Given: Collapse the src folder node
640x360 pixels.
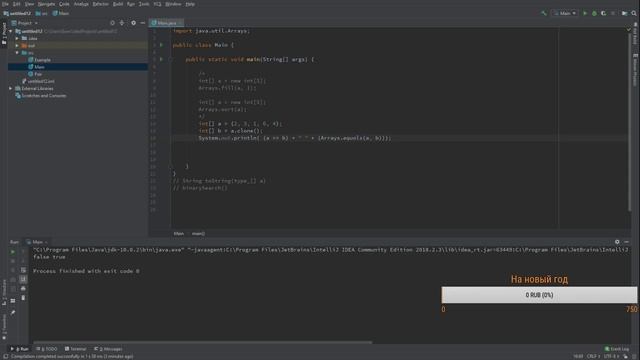Looking at the screenshot, I should (17, 53).
